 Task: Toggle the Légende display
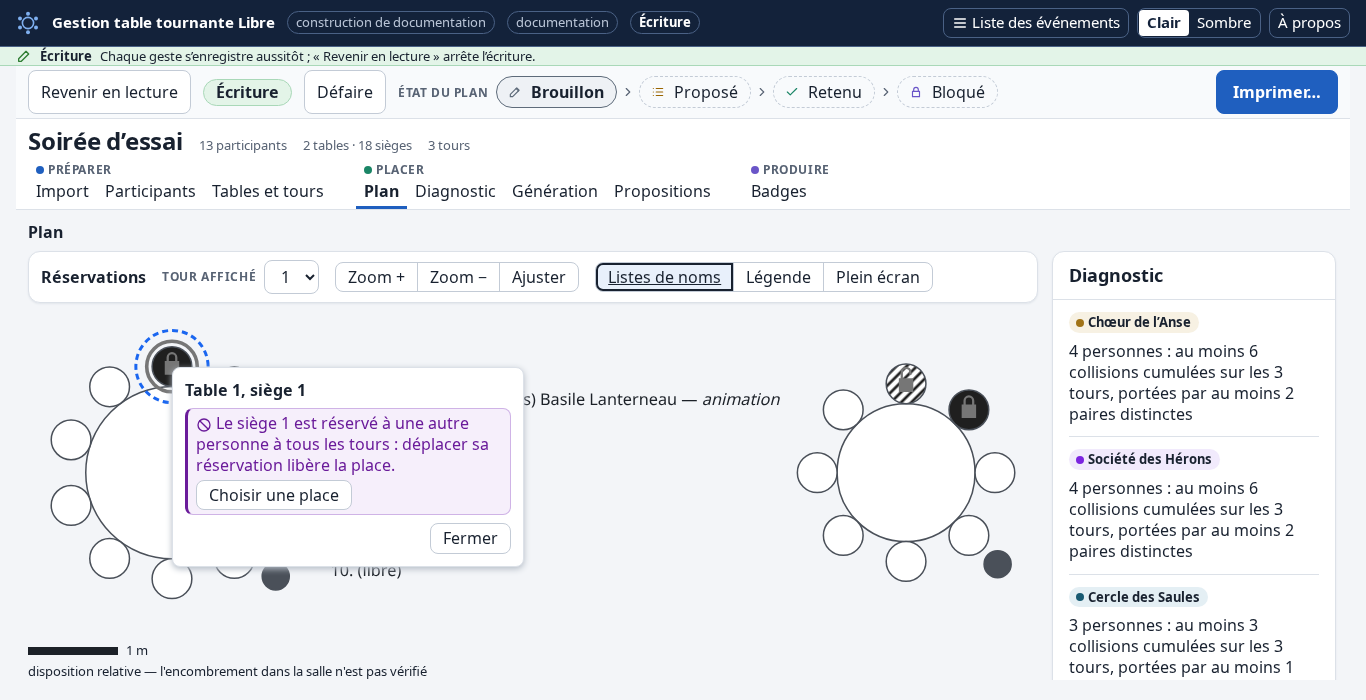[x=778, y=277]
